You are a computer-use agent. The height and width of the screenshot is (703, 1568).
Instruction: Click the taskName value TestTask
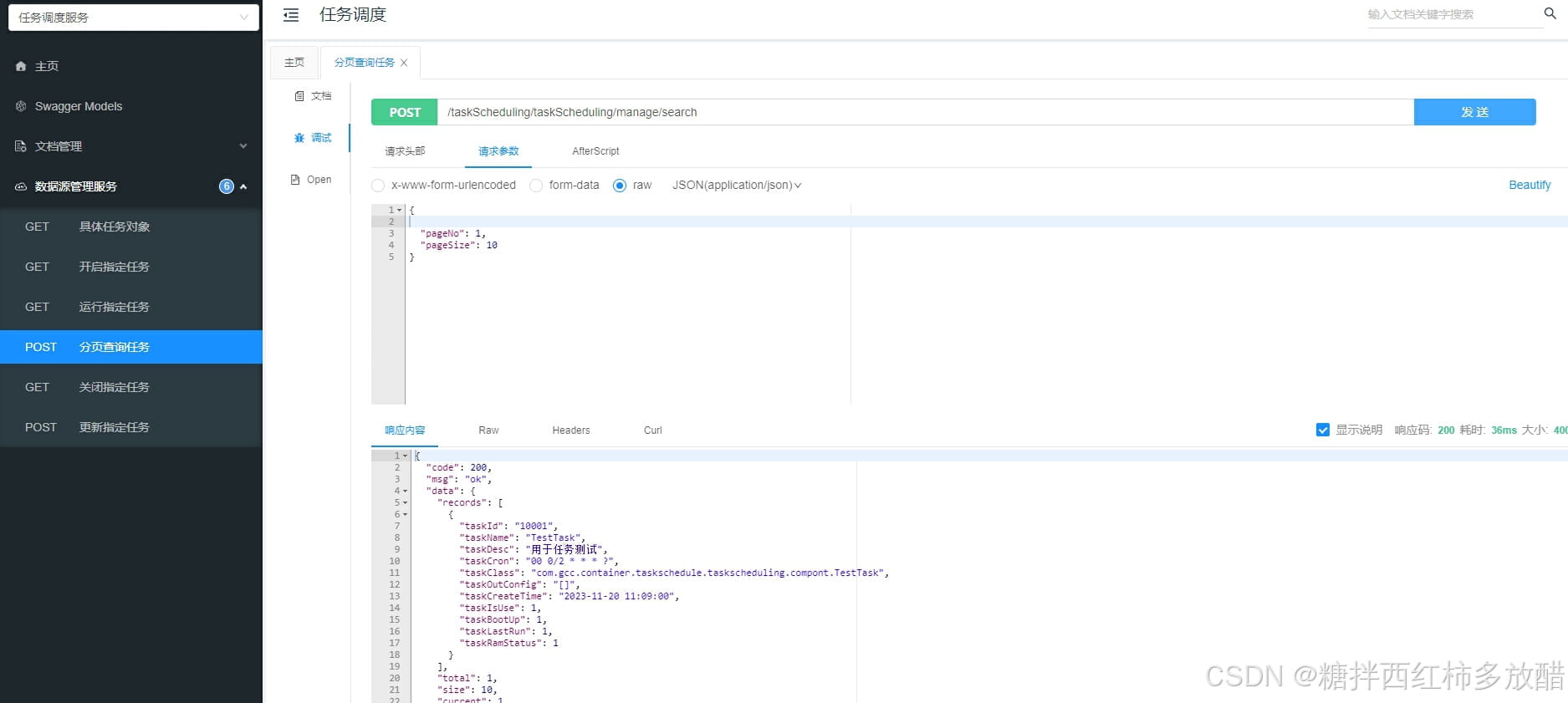coord(554,537)
